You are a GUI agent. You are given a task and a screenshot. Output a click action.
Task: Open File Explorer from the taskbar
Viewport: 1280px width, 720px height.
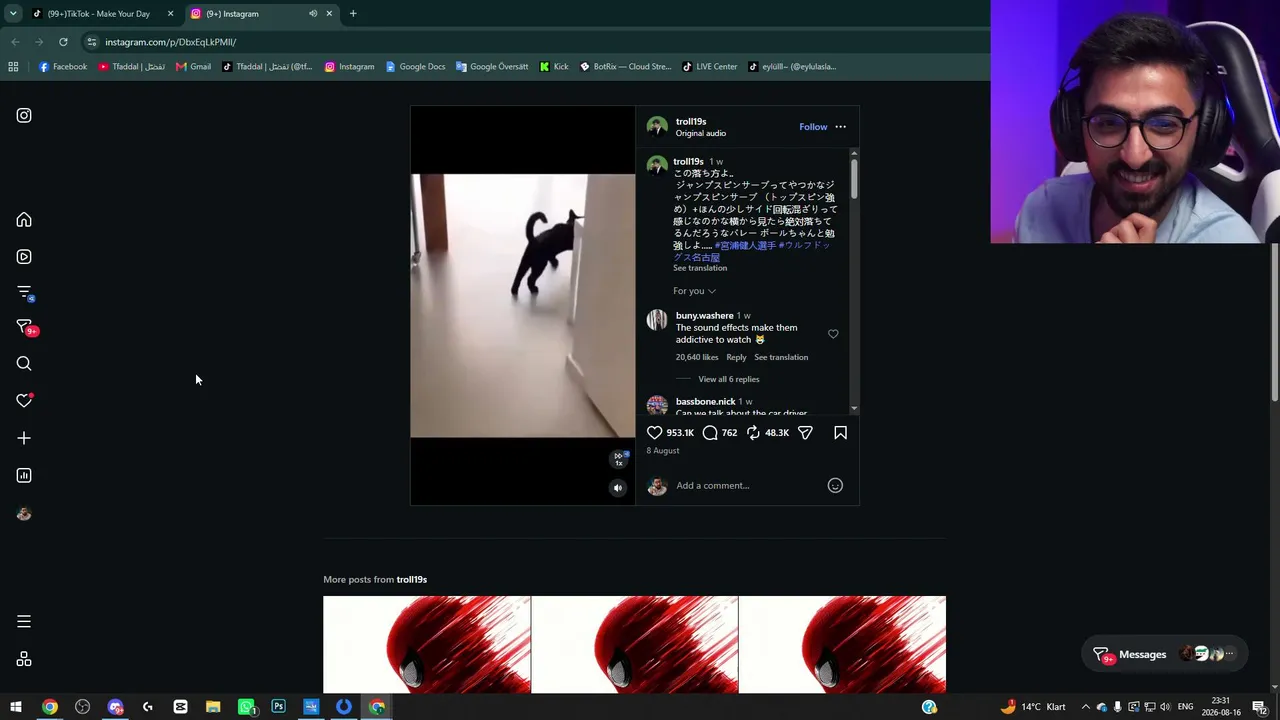[x=213, y=707]
